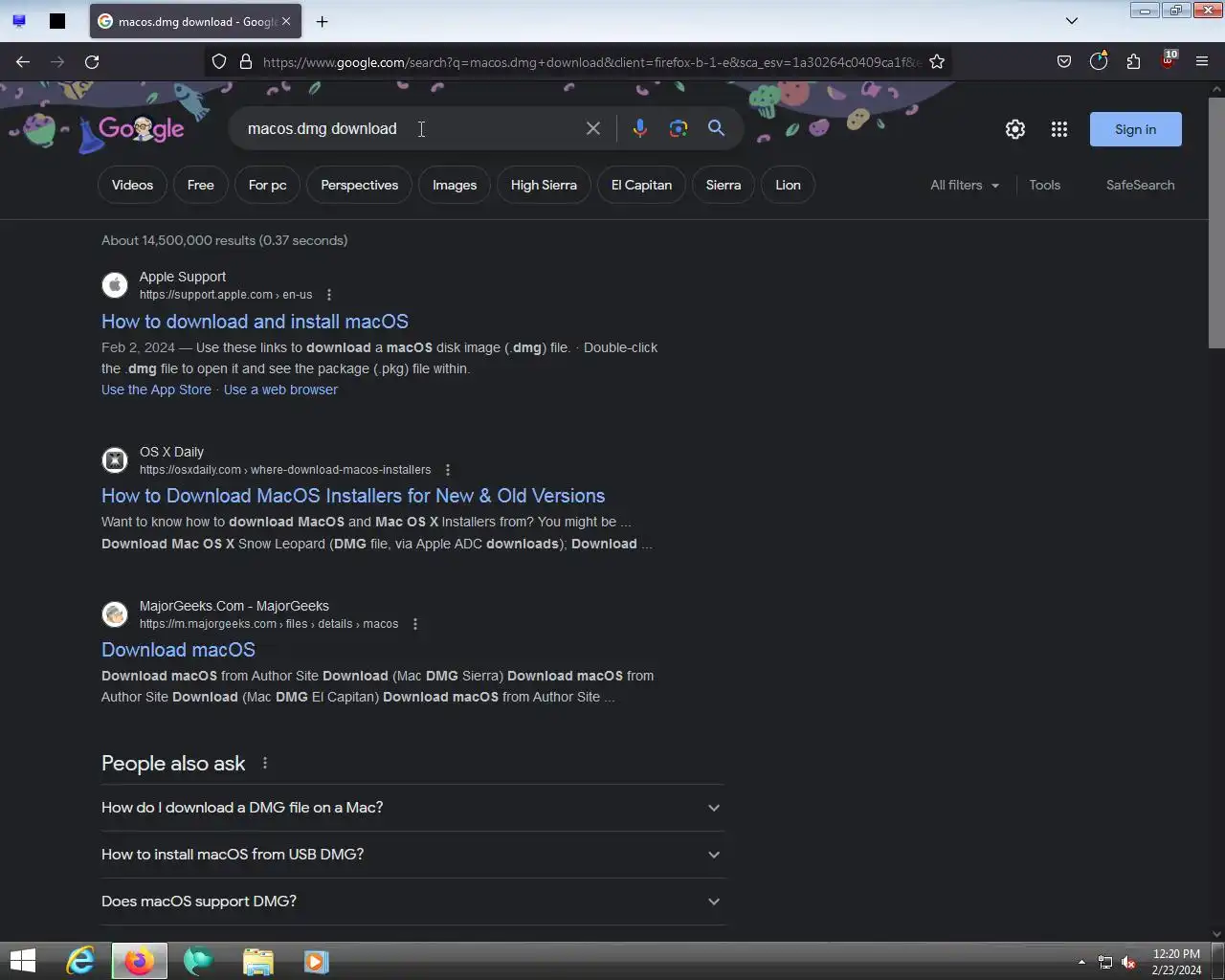Open more options for OS X Daily result
Screen dimensions: 1225x980
[448, 470]
